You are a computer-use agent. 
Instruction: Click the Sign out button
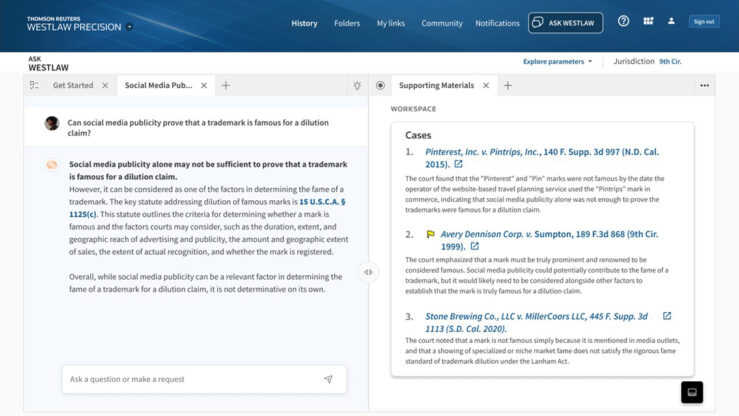pyautogui.click(x=704, y=22)
